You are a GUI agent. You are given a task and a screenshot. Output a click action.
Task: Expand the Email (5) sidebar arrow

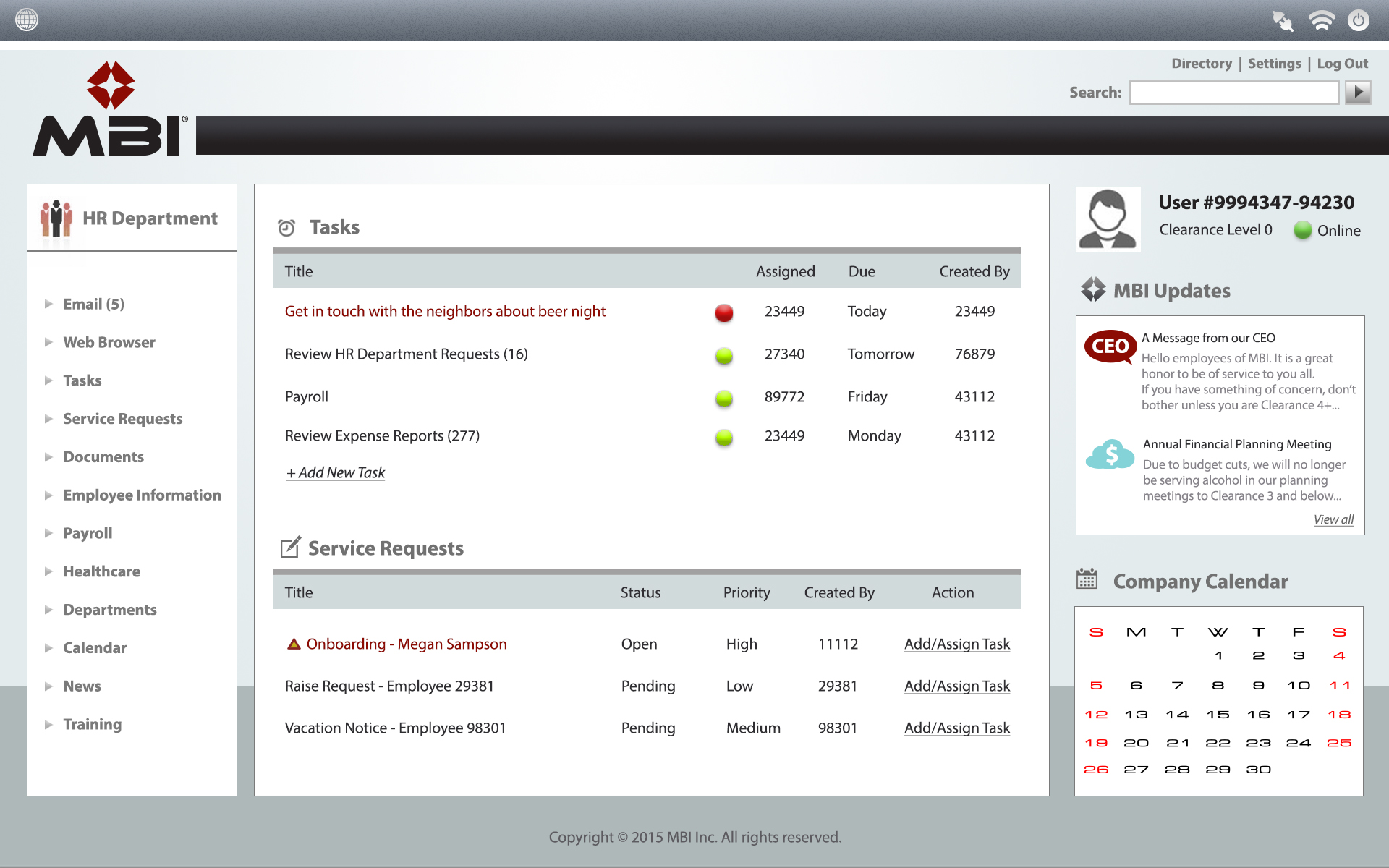[48, 304]
